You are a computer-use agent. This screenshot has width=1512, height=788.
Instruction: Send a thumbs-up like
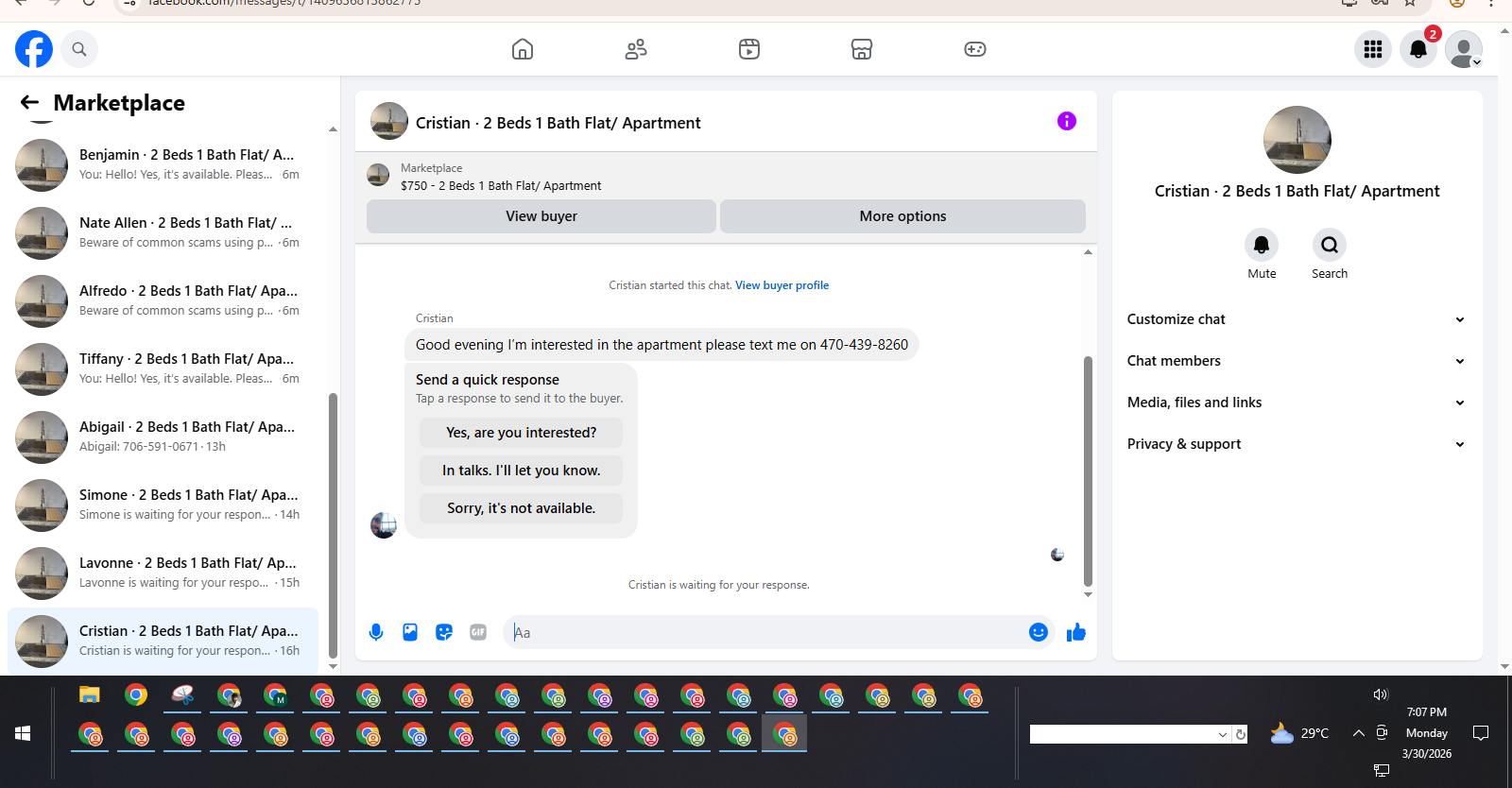tap(1076, 632)
